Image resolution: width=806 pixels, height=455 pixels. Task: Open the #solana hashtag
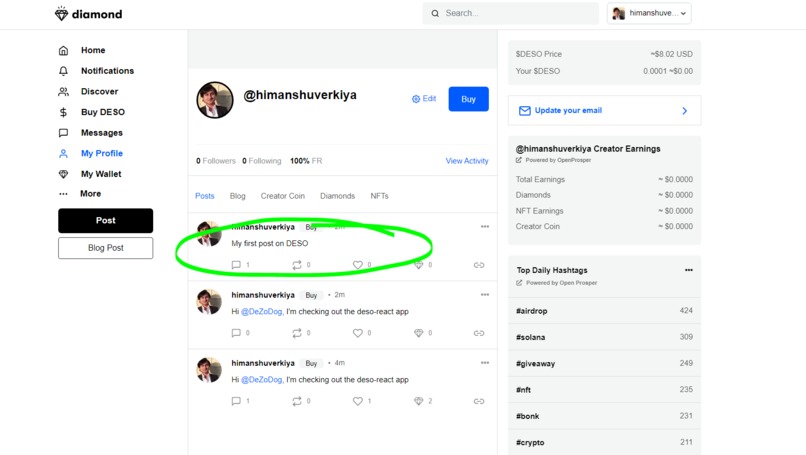(x=530, y=337)
